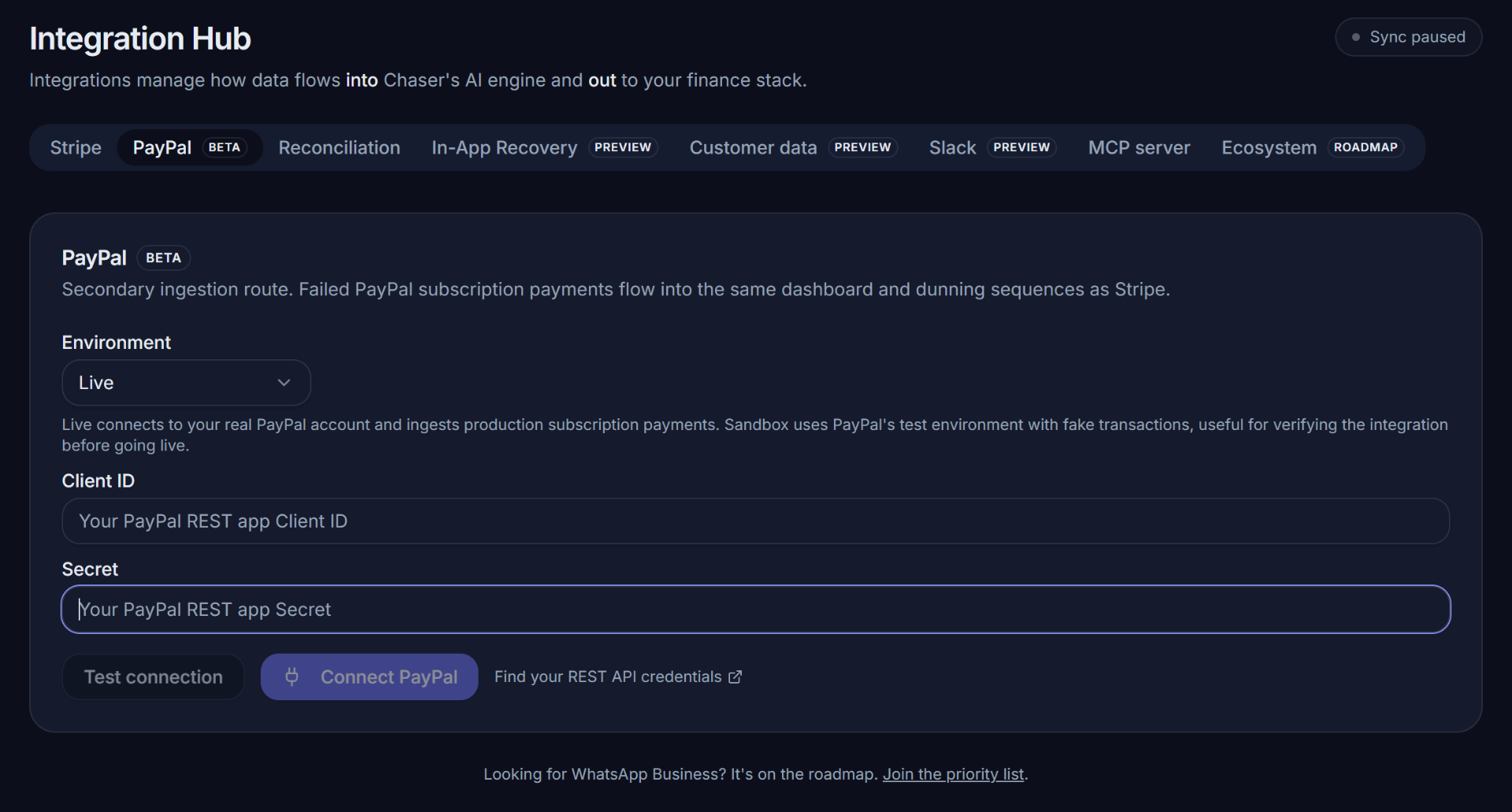Click the Connect PayPal button
1512x812 pixels.
click(369, 677)
